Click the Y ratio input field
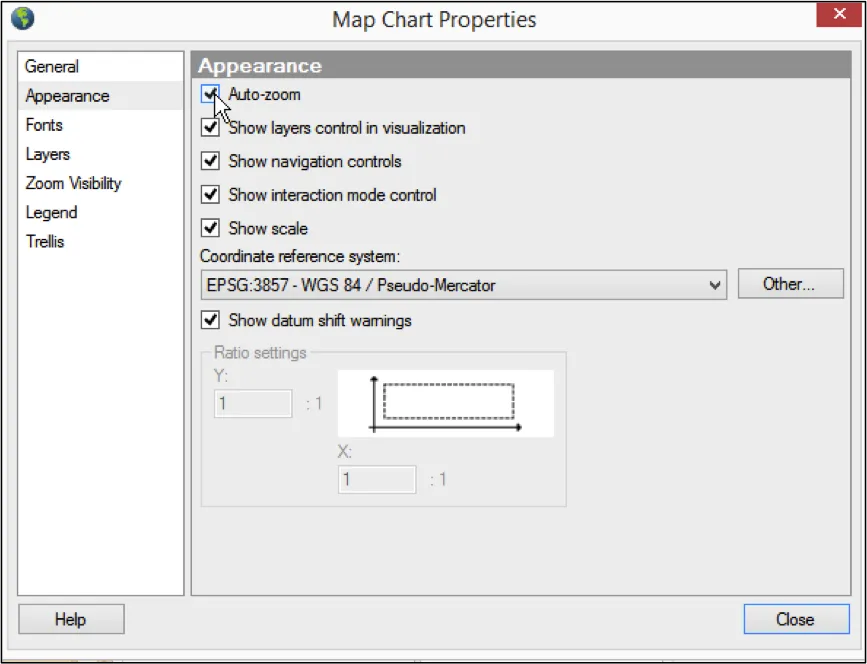 [x=253, y=404]
